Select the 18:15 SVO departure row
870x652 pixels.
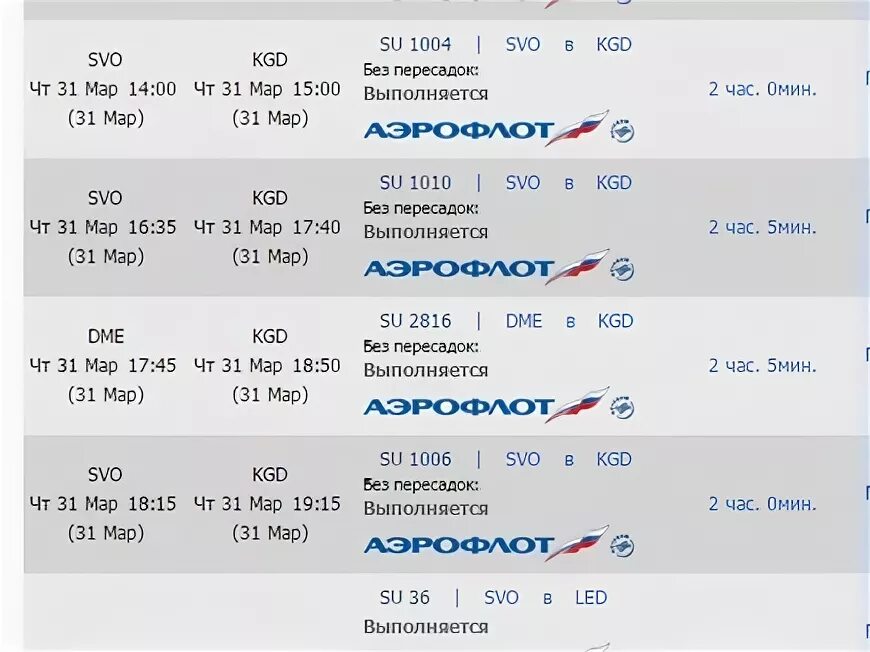(x=444, y=504)
